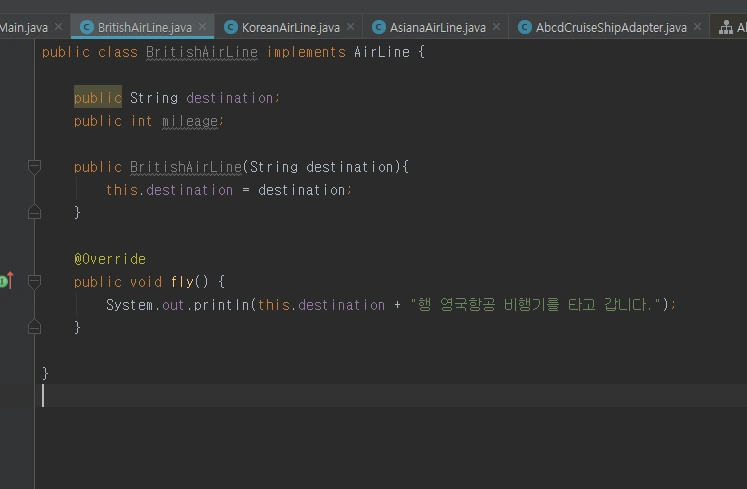Open the KoreanAirLine.java tab
The width and height of the screenshot is (747, 489).
[x=291, y=28]
